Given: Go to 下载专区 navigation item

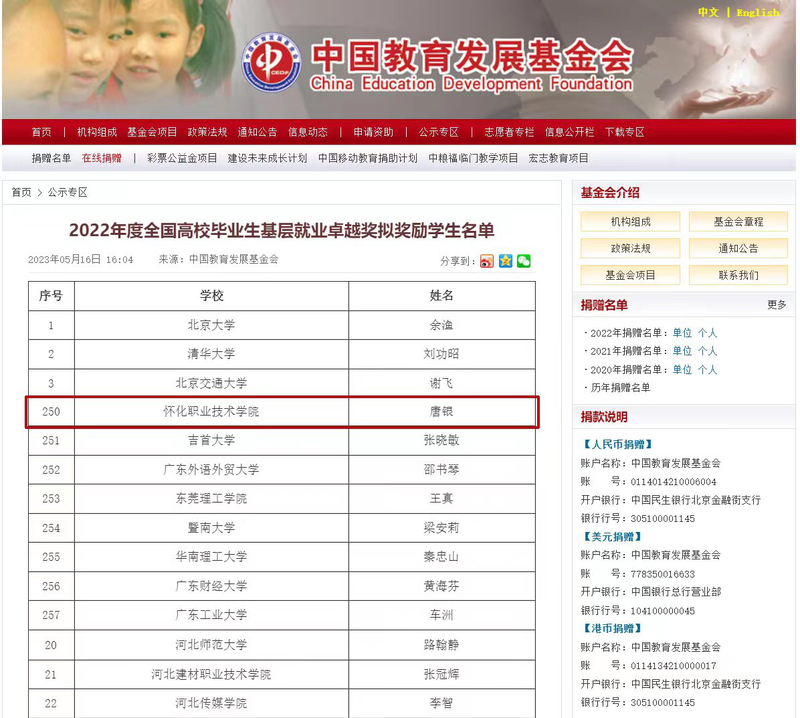Looking at the screenshot, I should pyautogui.click(x=625, y=132).
